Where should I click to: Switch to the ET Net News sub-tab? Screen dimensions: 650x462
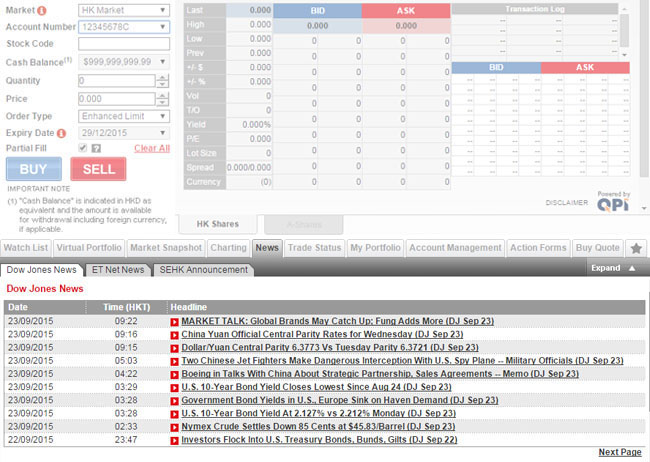[x=118, y=270]
